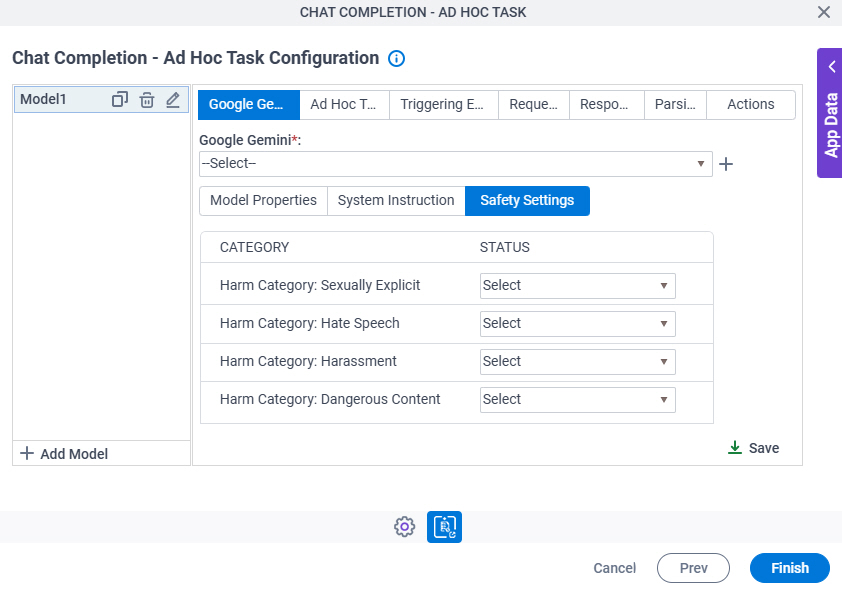Click the Finish button
842x591 pixels.
[789, 568]
